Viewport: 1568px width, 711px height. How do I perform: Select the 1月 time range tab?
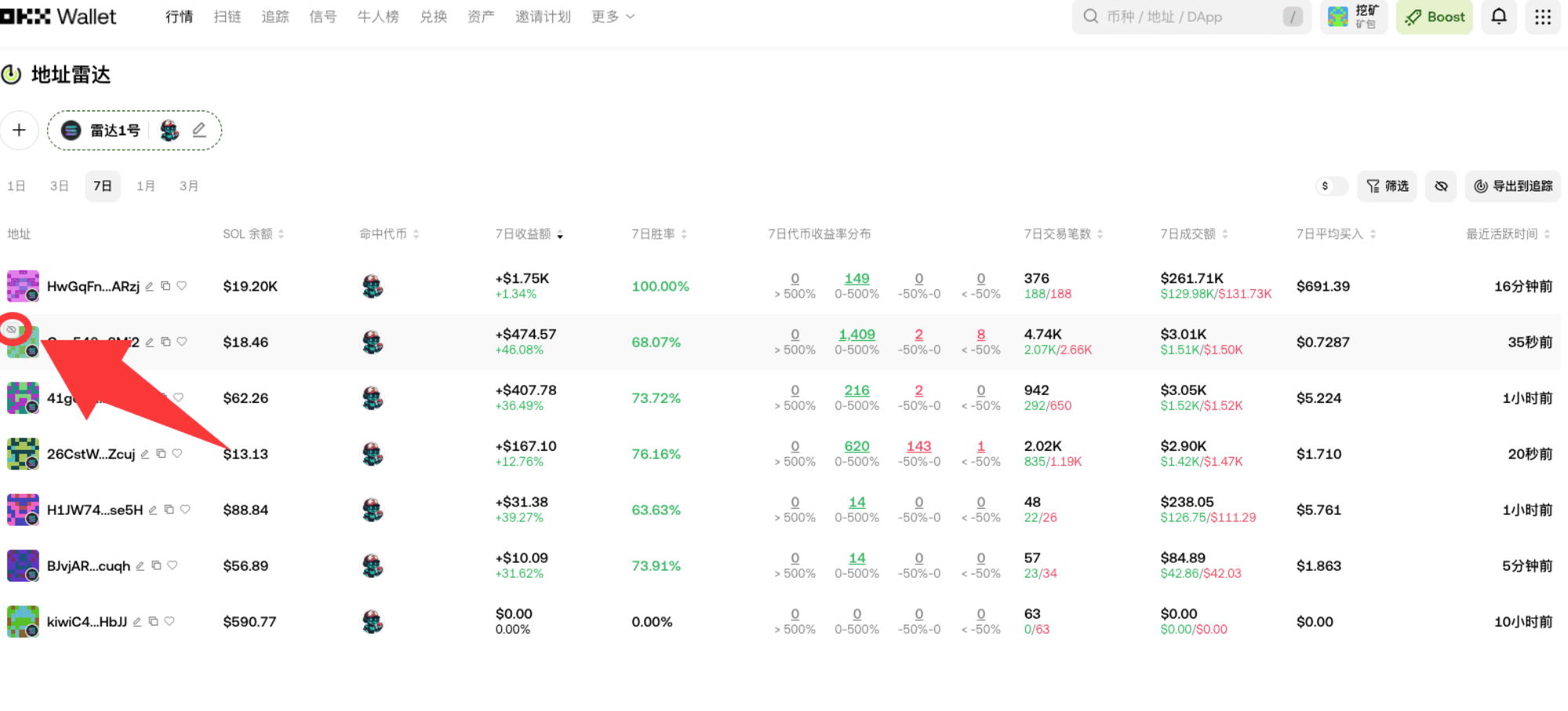145,186
